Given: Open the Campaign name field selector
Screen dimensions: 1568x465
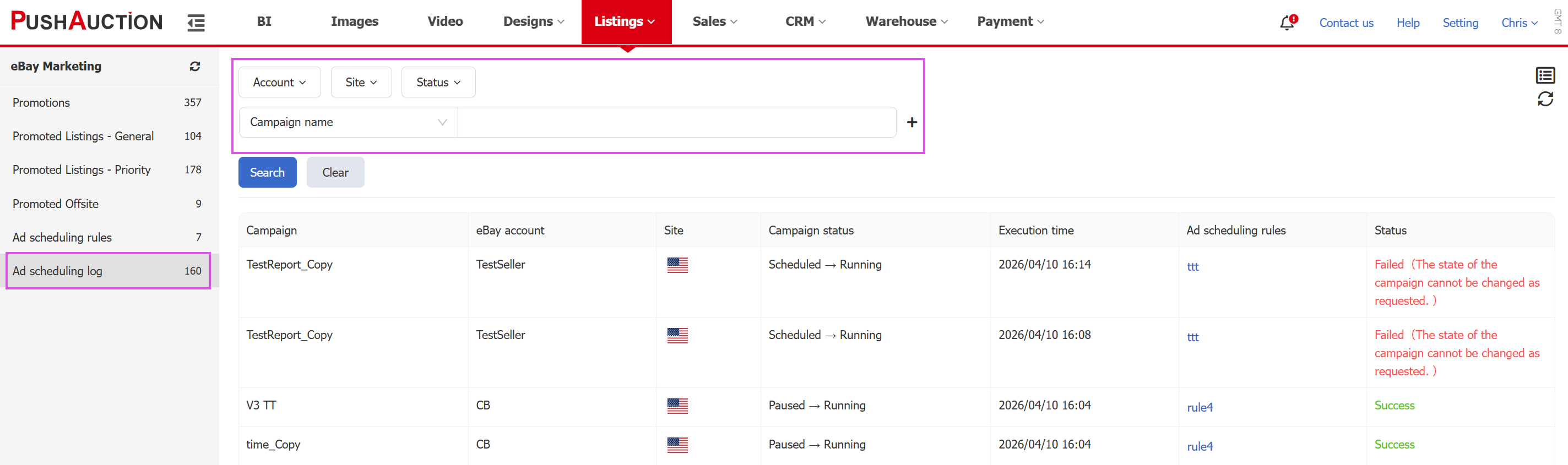Looking at the screenshot, I should (348, 122).
